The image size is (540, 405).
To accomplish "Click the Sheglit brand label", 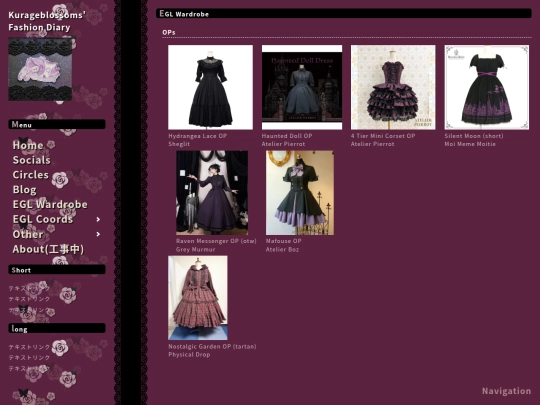I will point(179,144).
